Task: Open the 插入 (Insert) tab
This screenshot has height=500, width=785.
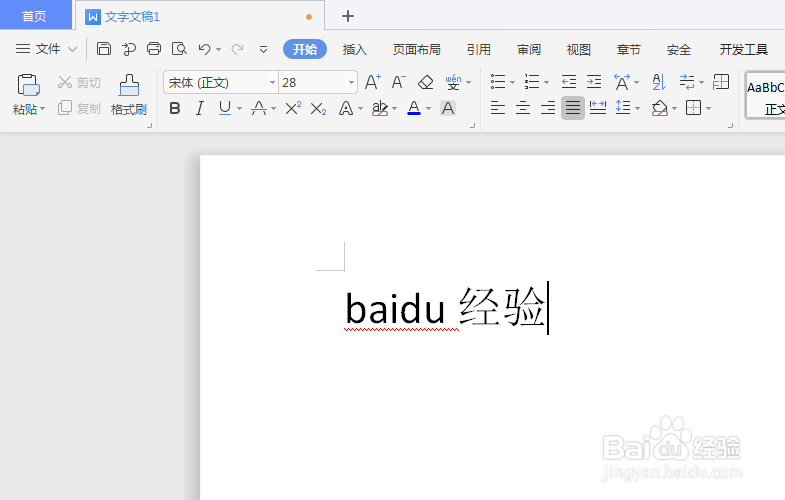Action: point(355,49)
